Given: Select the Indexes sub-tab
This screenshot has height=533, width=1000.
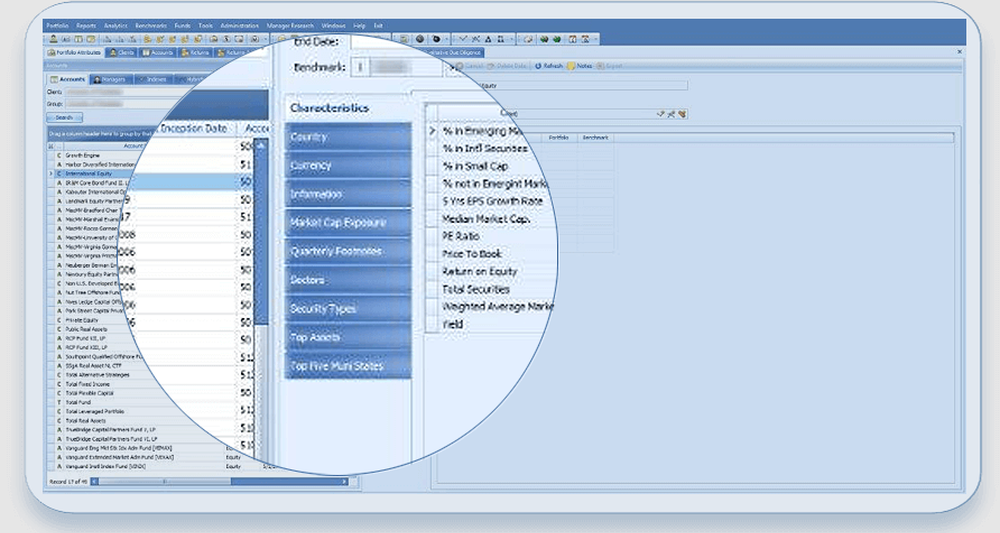Looking at the screenshot, I should [x=152, y=79].
